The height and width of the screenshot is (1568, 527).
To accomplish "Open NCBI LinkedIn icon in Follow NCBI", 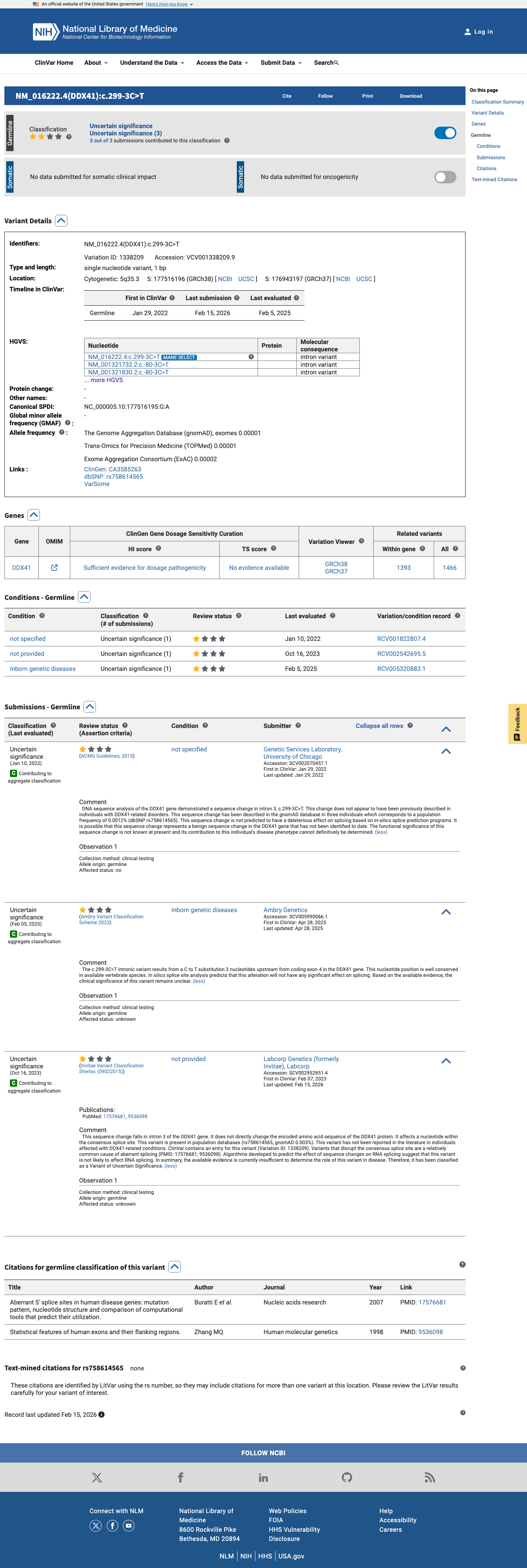I will 263,1477.
